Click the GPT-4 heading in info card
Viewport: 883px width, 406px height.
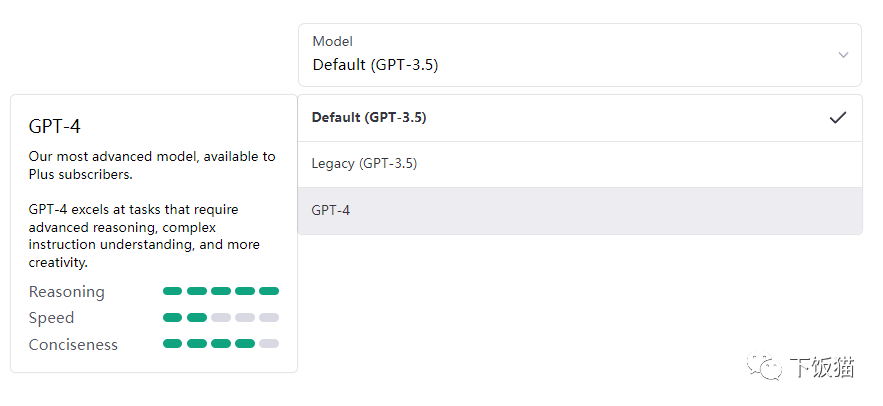[x=55, y=126]
